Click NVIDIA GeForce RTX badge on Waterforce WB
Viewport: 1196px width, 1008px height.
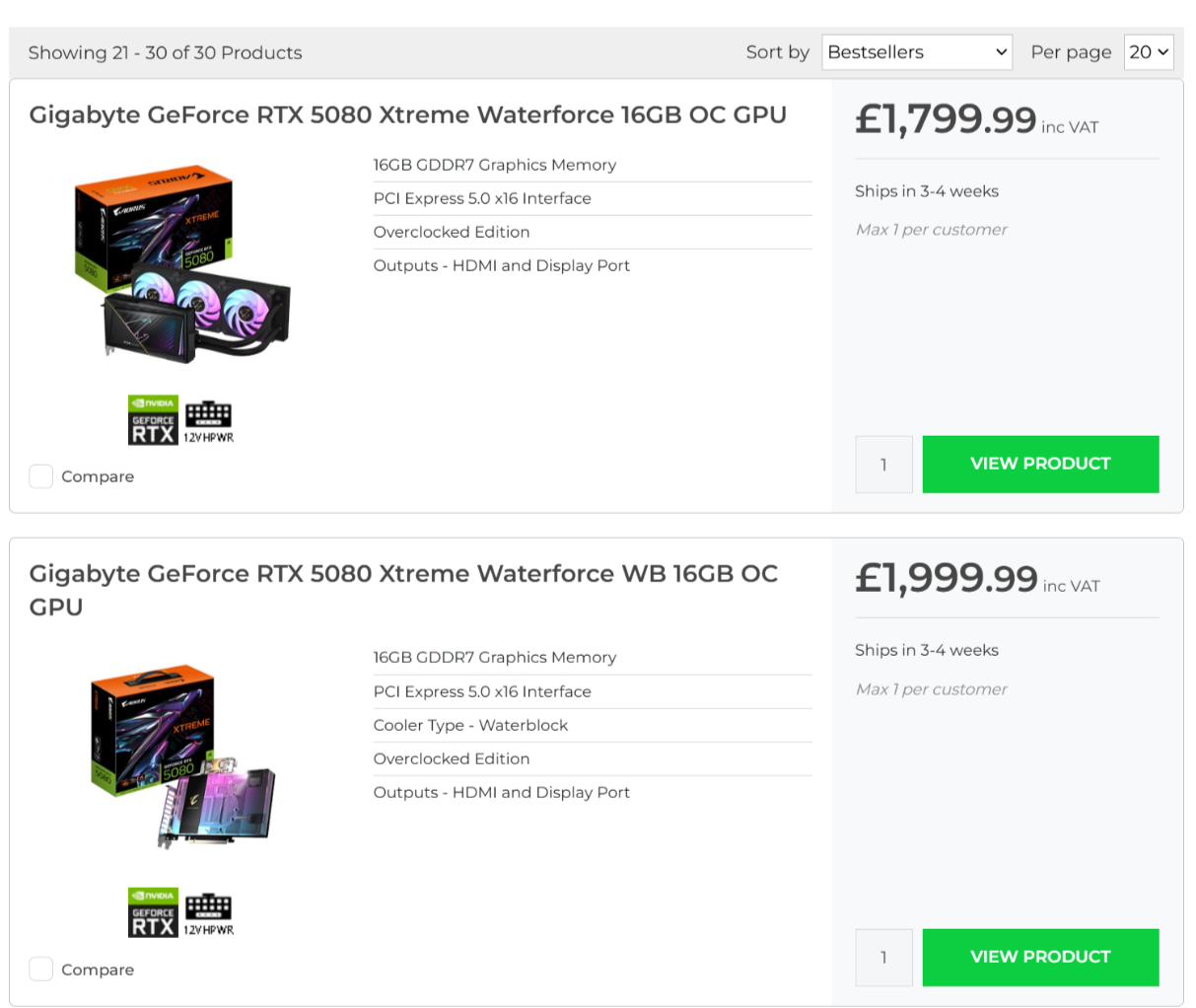tap(153, 912)
